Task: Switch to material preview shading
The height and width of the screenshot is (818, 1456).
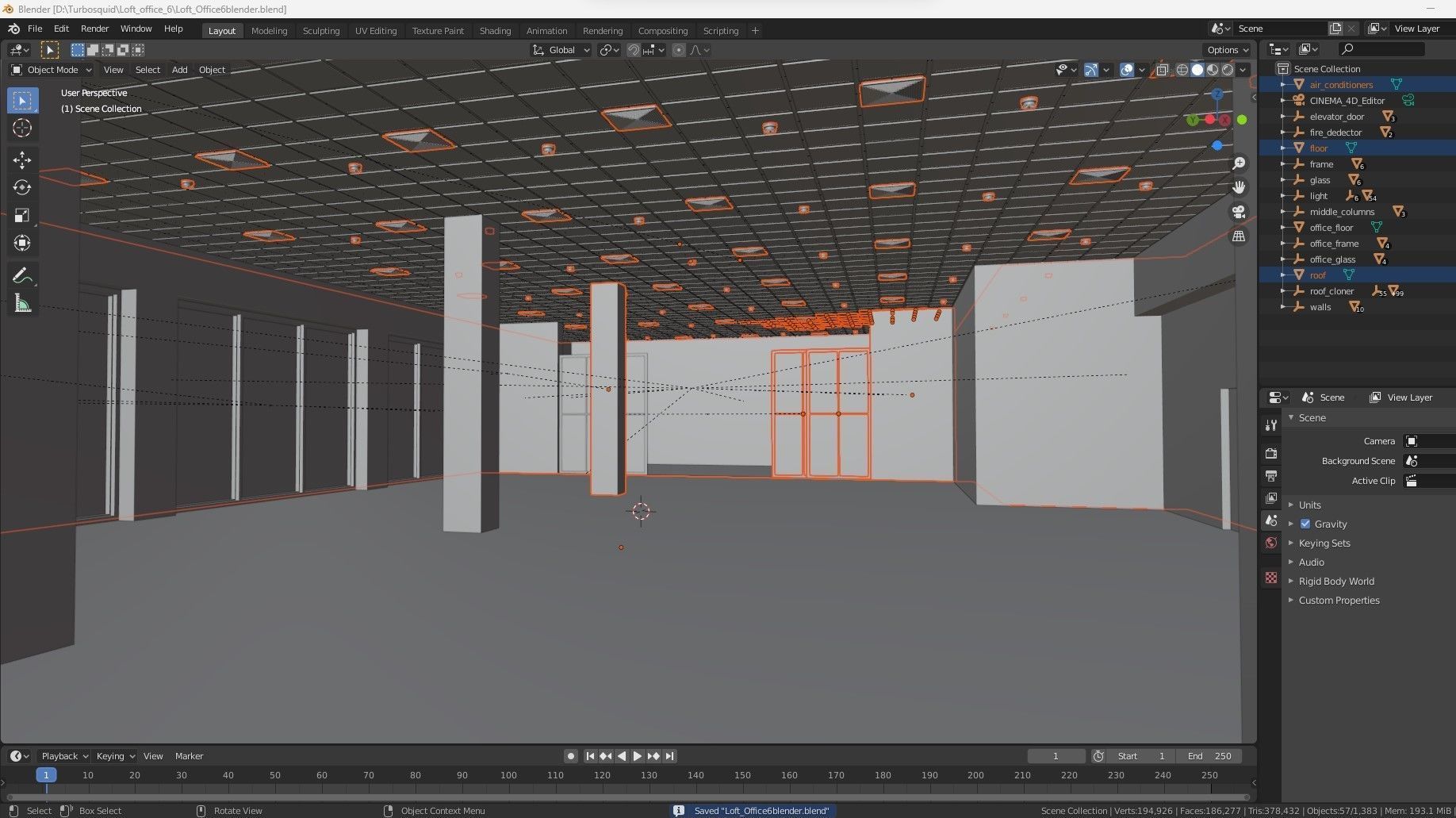Action: pos(1212,70)
